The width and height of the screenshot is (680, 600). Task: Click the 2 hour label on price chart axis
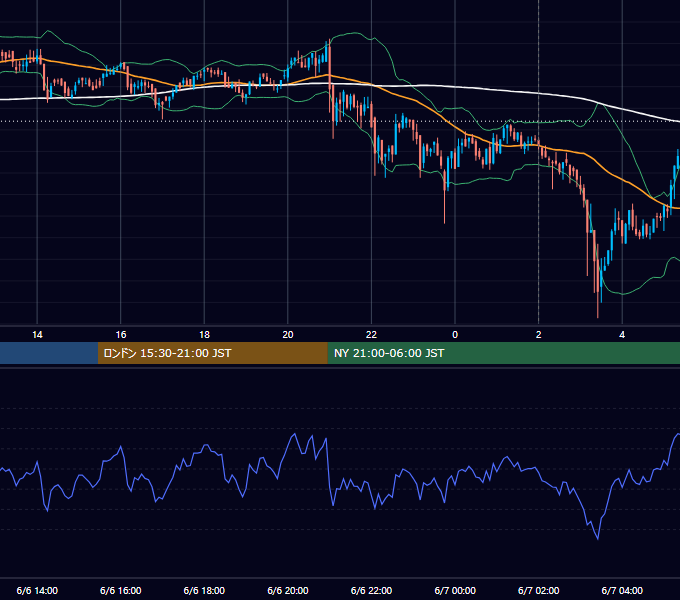[539, 335]
